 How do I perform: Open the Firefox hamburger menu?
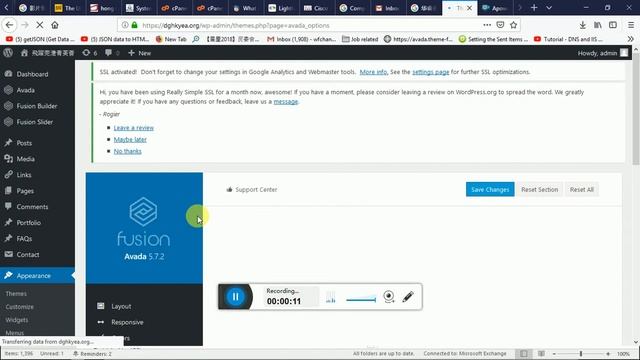tap(631, 25)
